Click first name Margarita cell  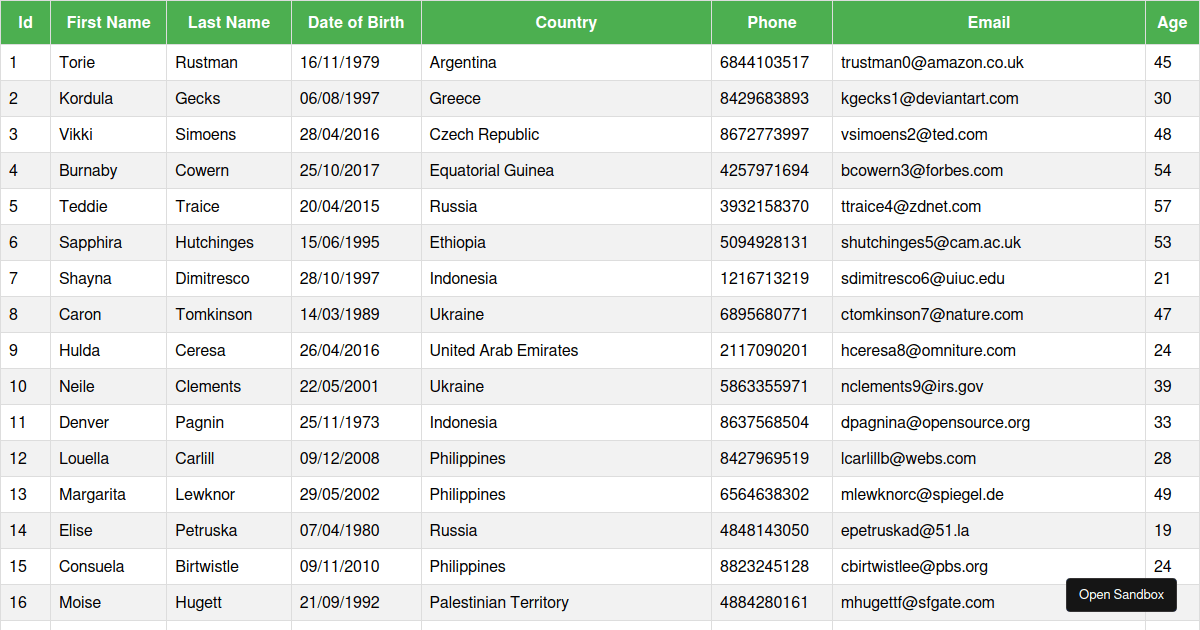(x=109, y=494)
